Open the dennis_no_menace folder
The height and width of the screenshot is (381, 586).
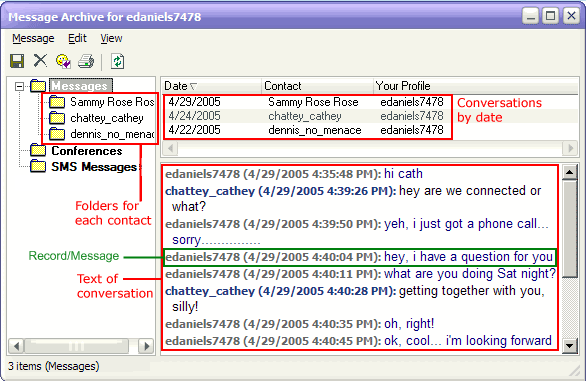click(x=112, y=134)
